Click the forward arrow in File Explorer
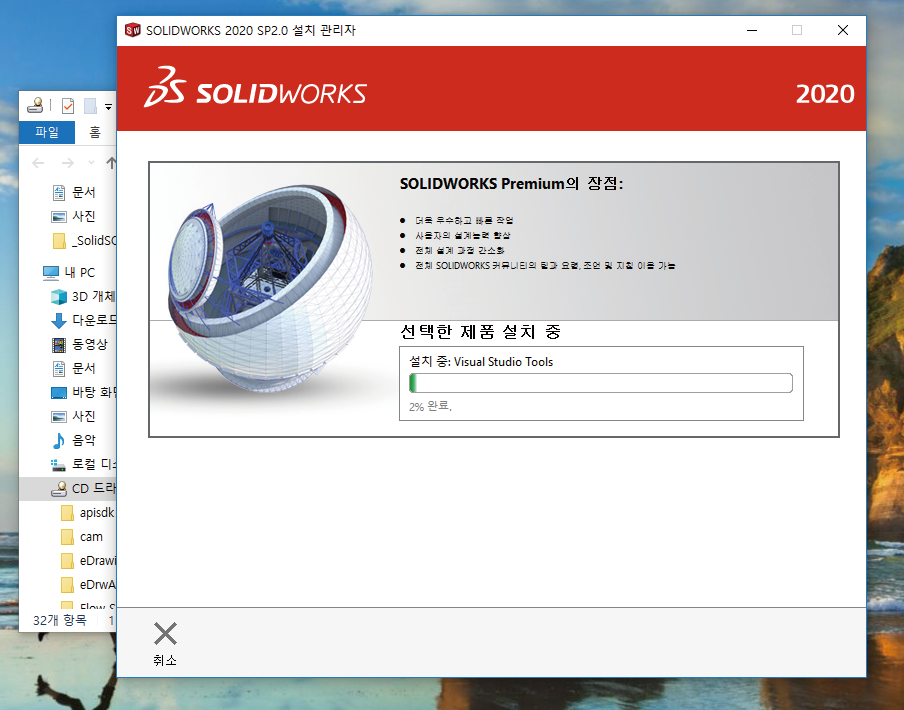Image resolution: width=904 pixels, height=710 pixels. click(x=67, y=163)
